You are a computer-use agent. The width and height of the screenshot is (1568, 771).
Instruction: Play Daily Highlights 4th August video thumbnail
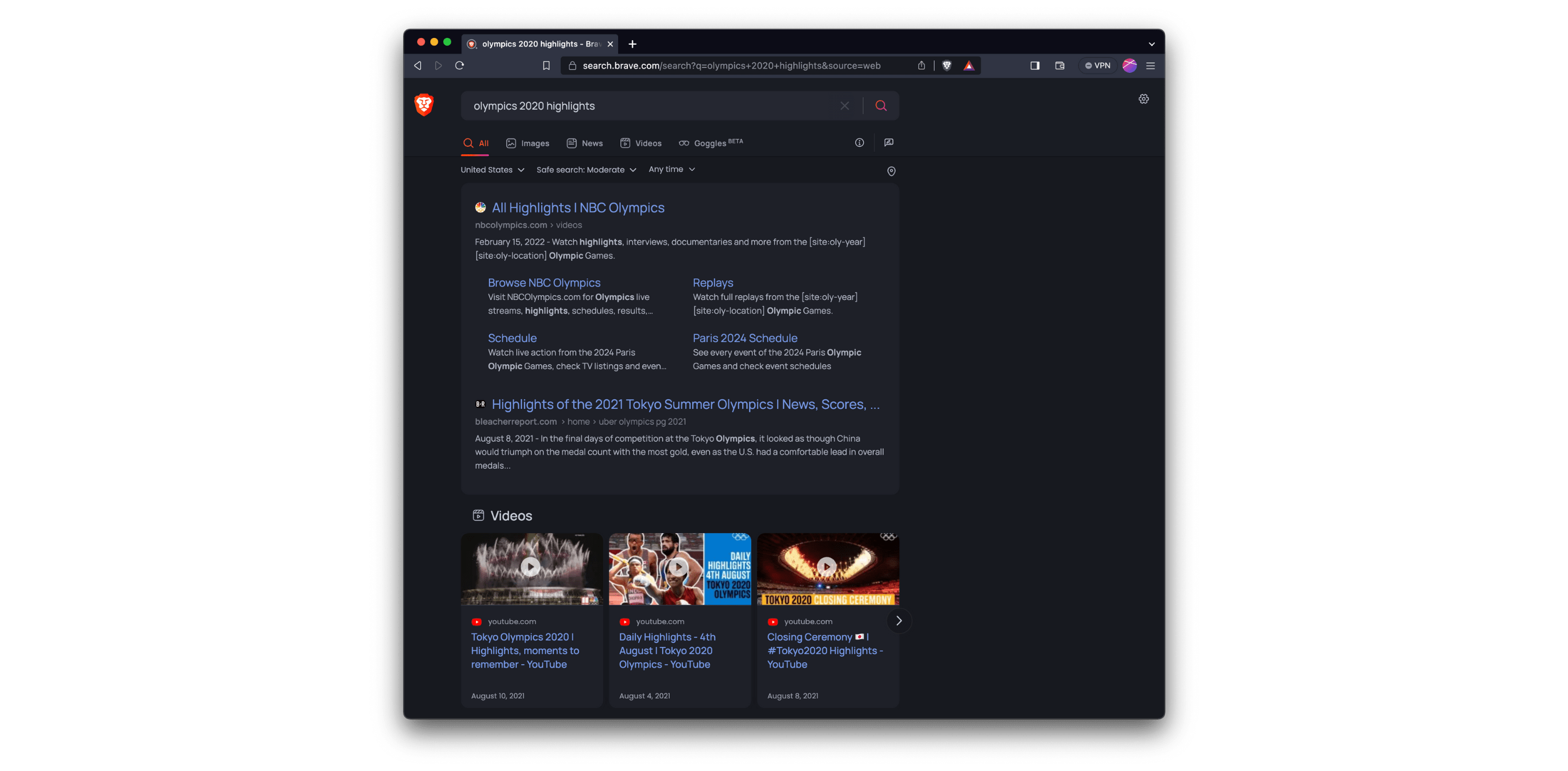[x=680, y=569]
